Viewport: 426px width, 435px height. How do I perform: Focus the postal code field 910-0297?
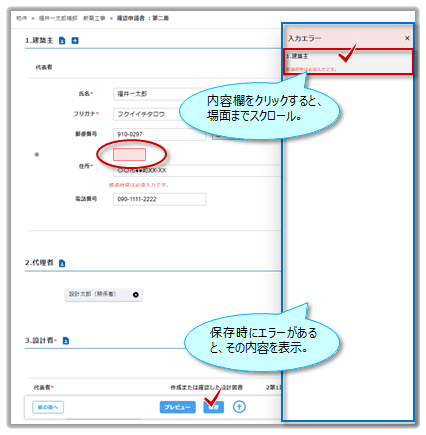[x=160, y=134]
